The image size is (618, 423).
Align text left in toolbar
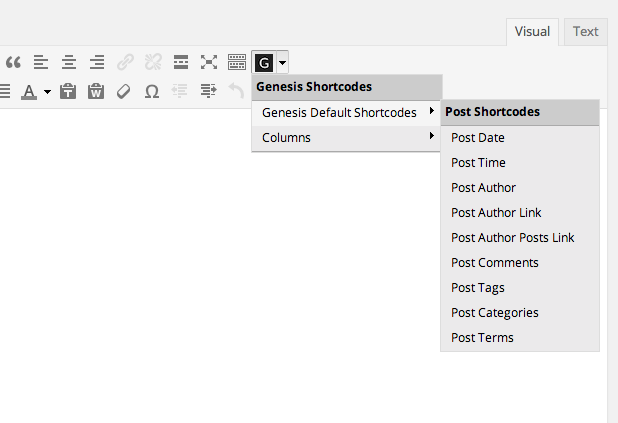coord(41,62)
